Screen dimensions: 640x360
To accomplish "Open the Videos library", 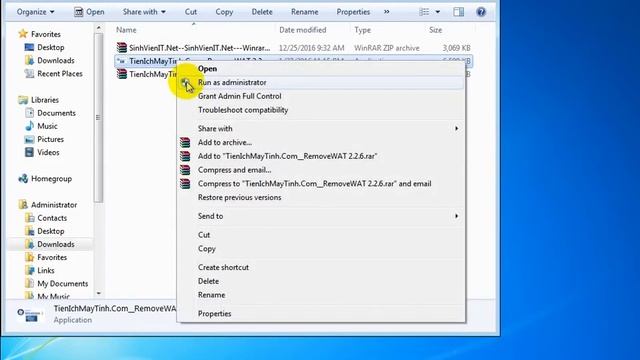I will tap(42, 152).
